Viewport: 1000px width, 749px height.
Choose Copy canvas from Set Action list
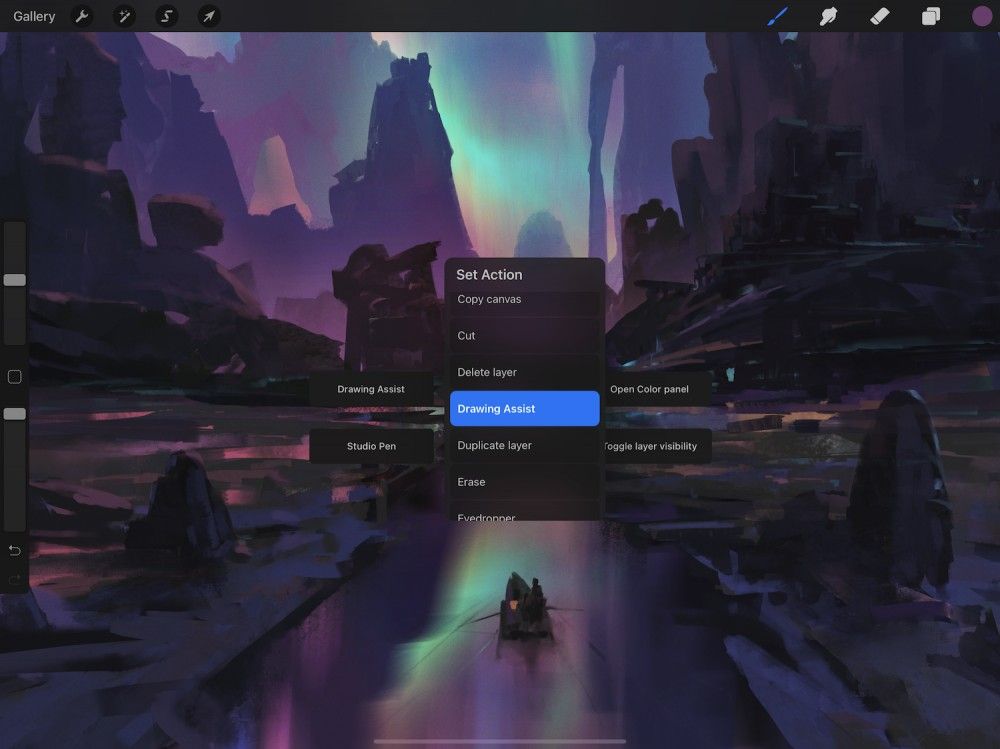coord(524,299)
